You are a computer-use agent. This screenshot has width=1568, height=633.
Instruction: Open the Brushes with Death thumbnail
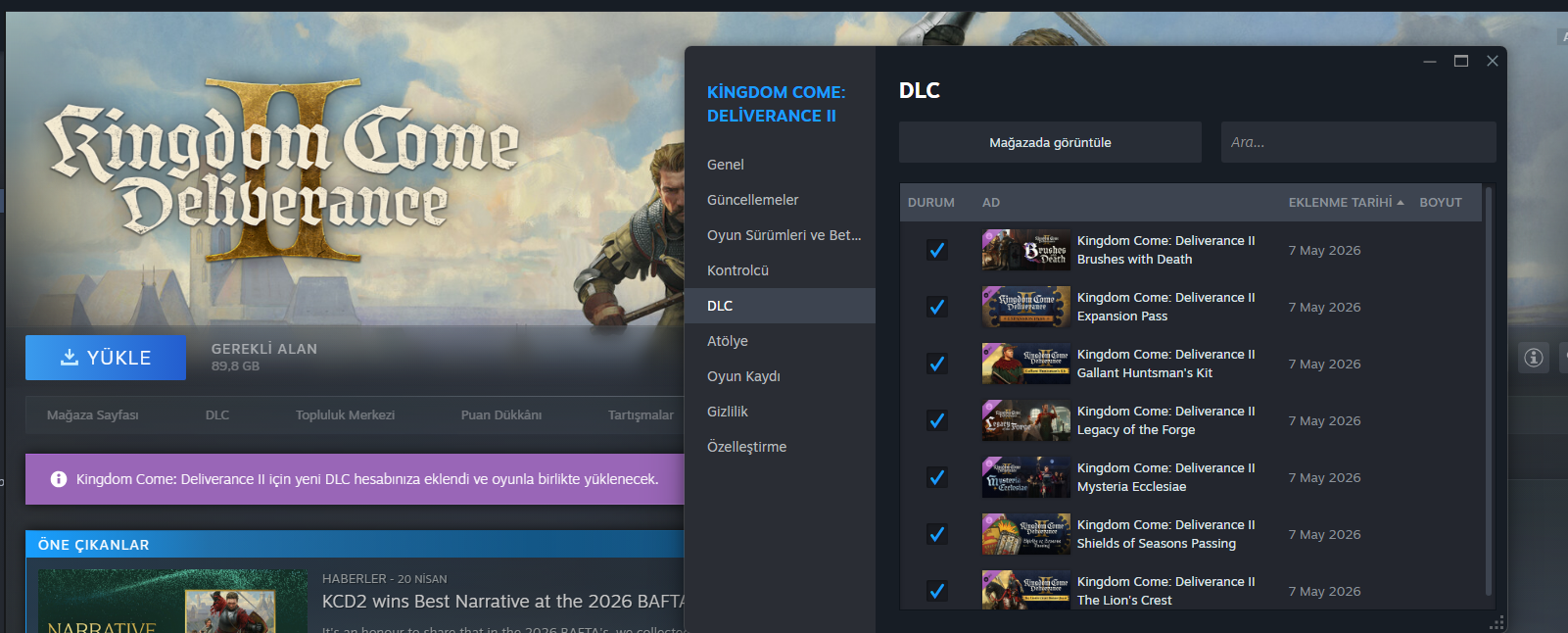tap(1026, 250)
